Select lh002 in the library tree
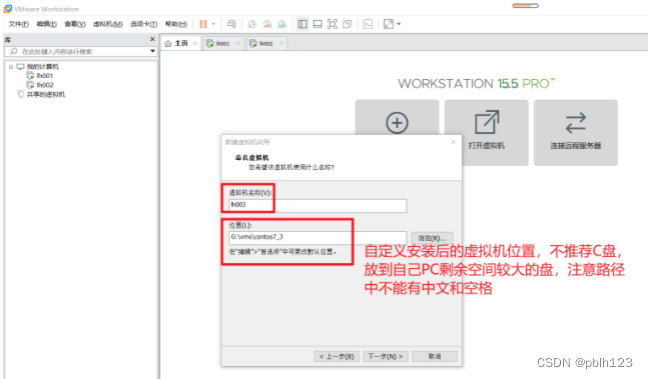This screenshot has height=379, width=648. point(45,85)
